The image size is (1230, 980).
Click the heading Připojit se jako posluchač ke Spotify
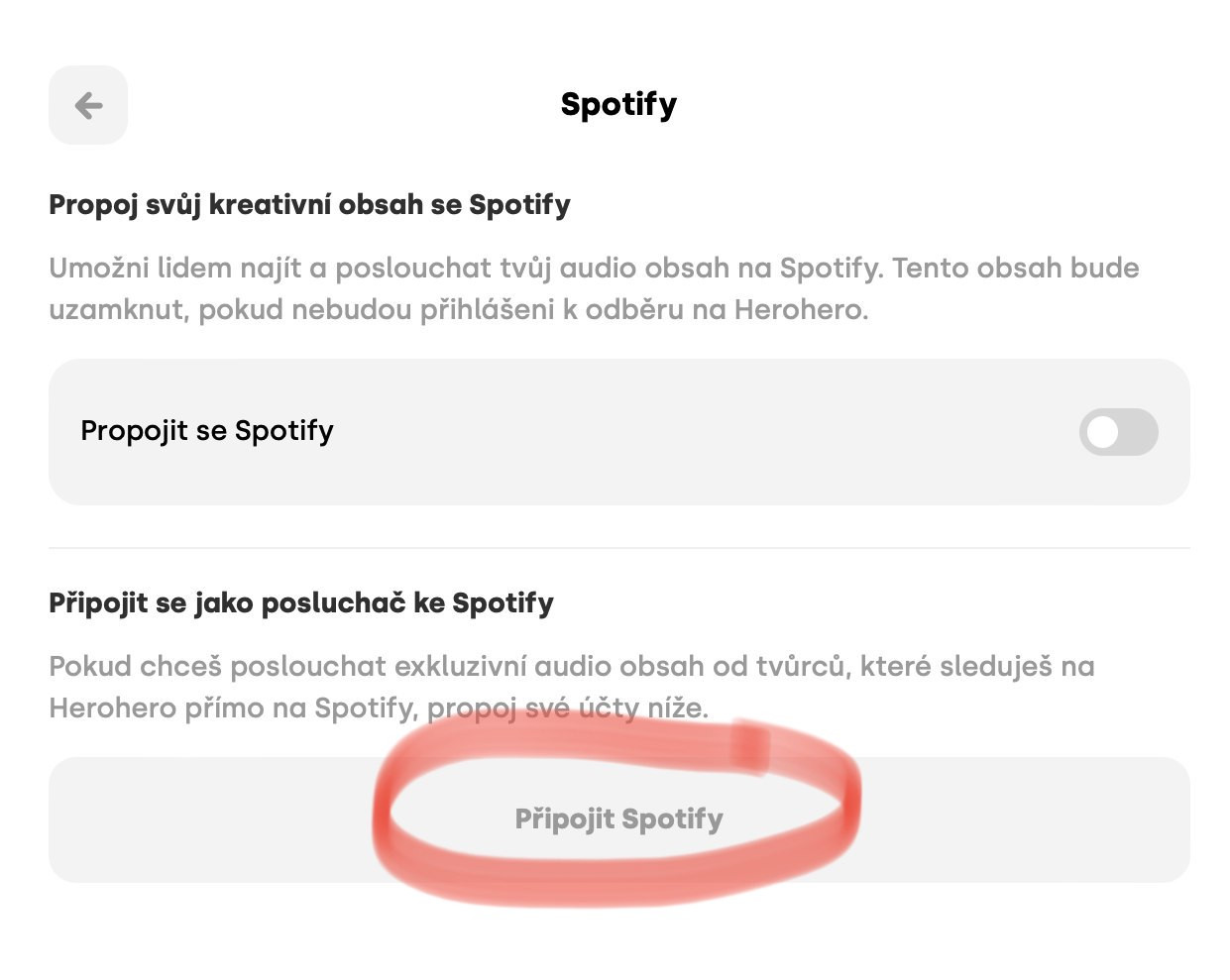[x=301, y=602]
